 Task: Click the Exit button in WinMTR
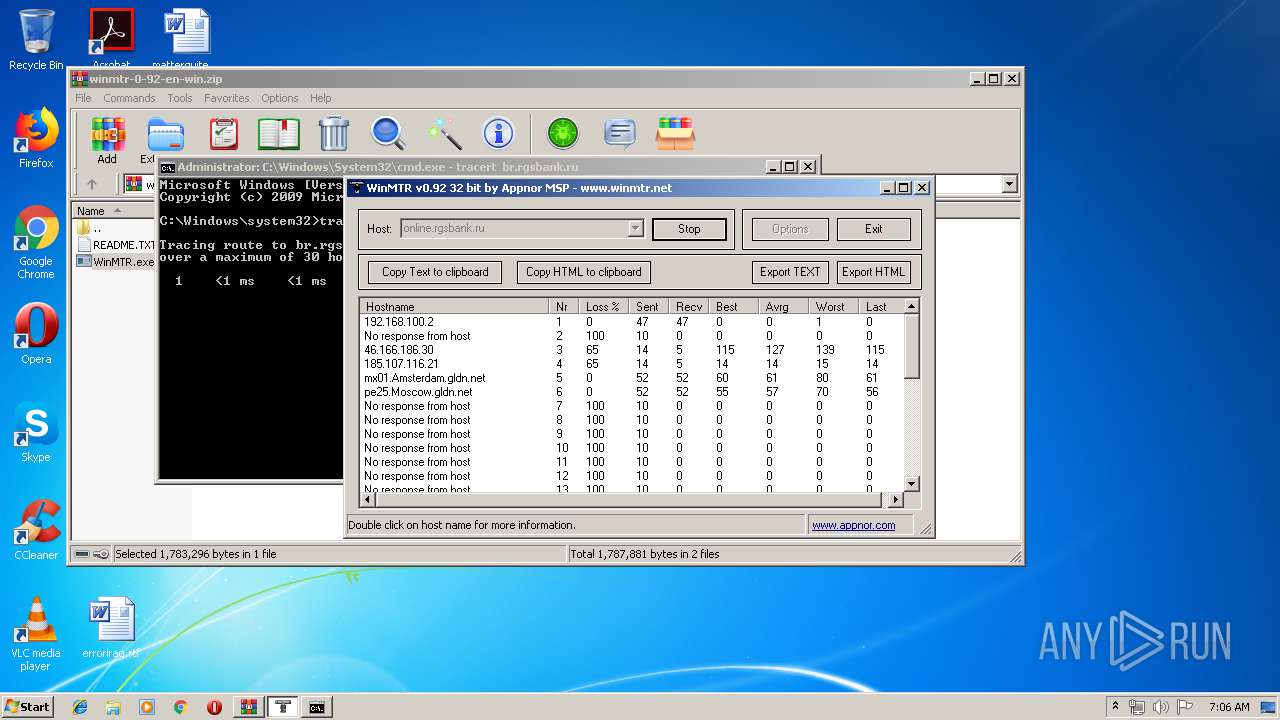[873, 229]
